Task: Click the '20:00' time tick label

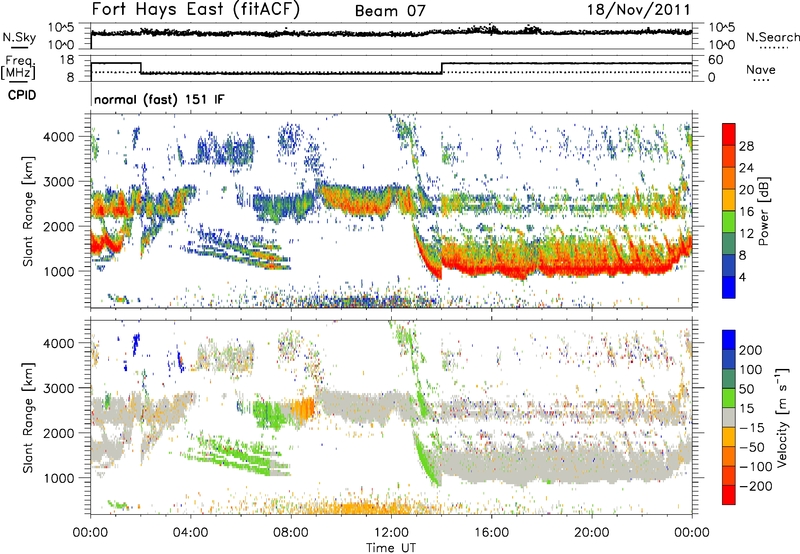Action: (x=592, y=533)
